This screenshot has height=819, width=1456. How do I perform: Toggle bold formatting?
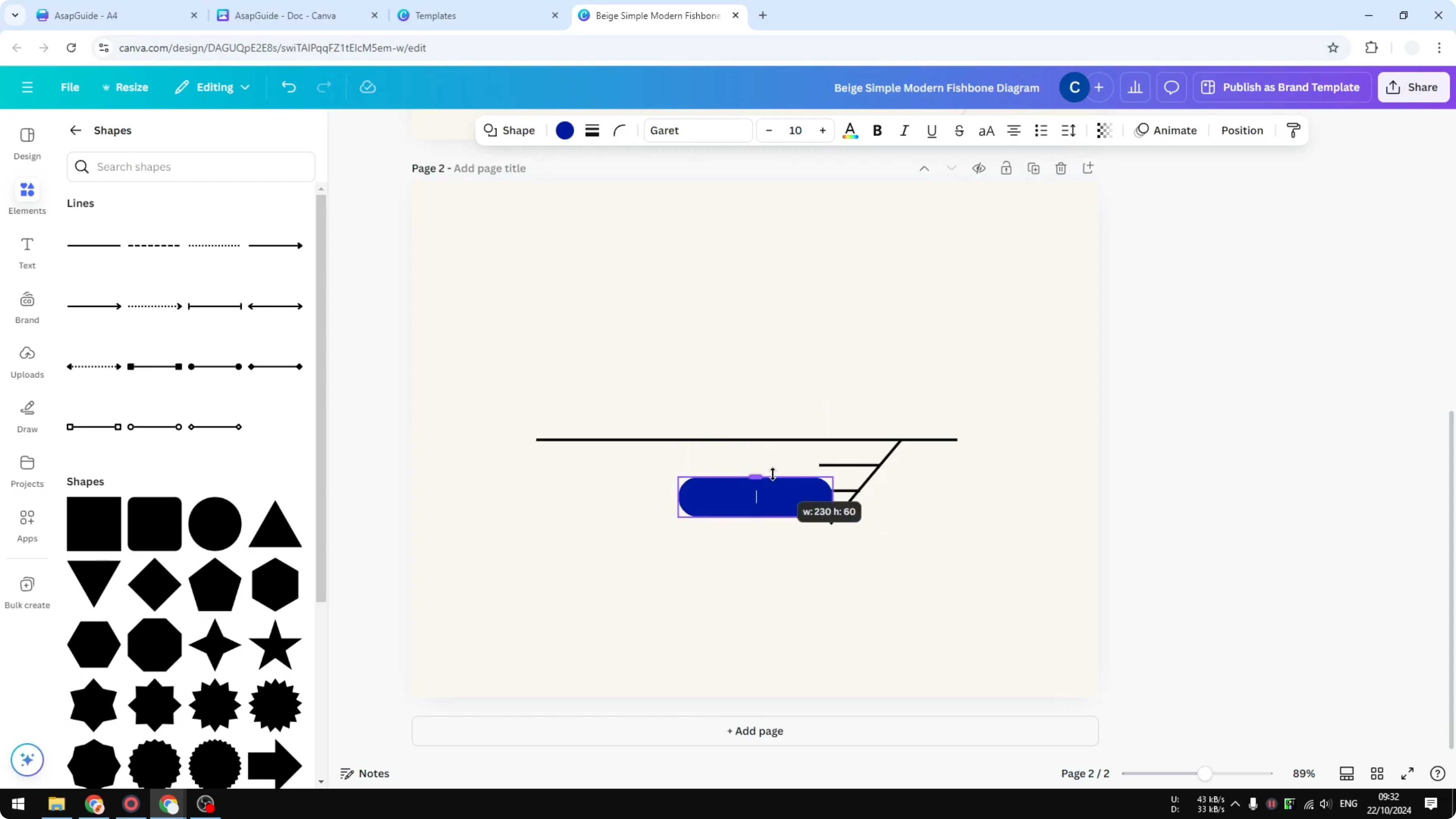click(x=877, y=131)
